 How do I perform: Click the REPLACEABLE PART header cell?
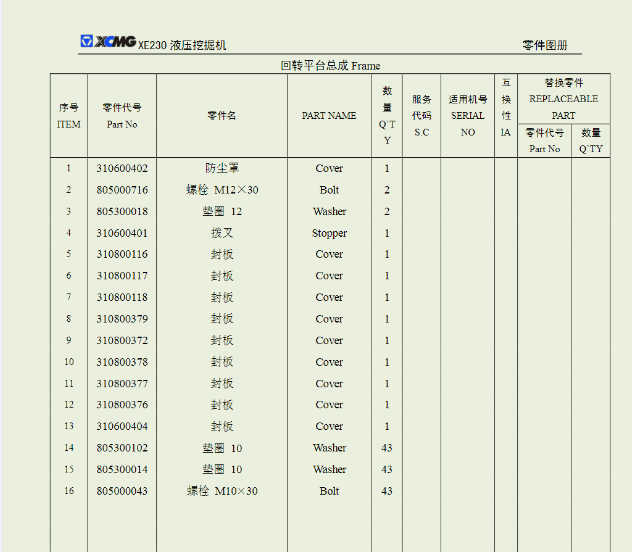563,99
